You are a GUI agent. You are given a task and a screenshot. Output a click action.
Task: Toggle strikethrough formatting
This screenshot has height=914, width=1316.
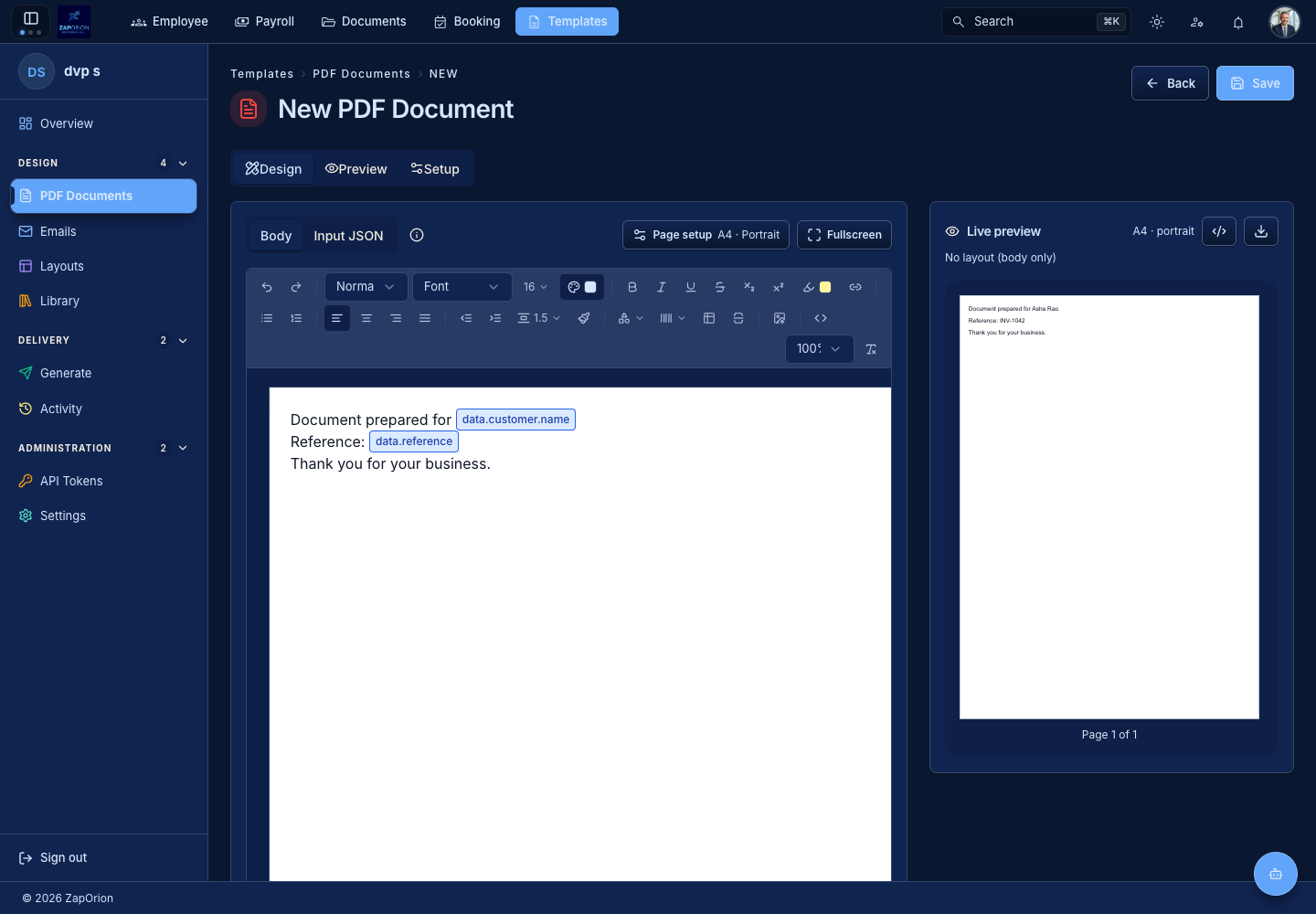tap(720, 287)
